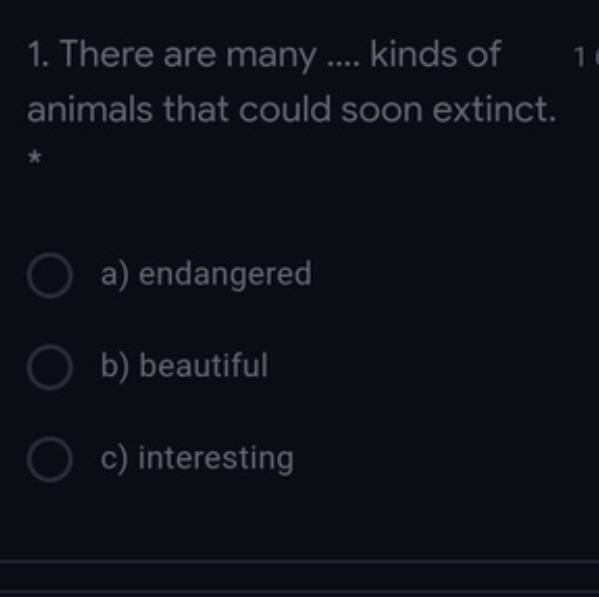Click the question text 'There are many'
The height and width of the screenshot is (597, 599).
[x=188, y=56]
